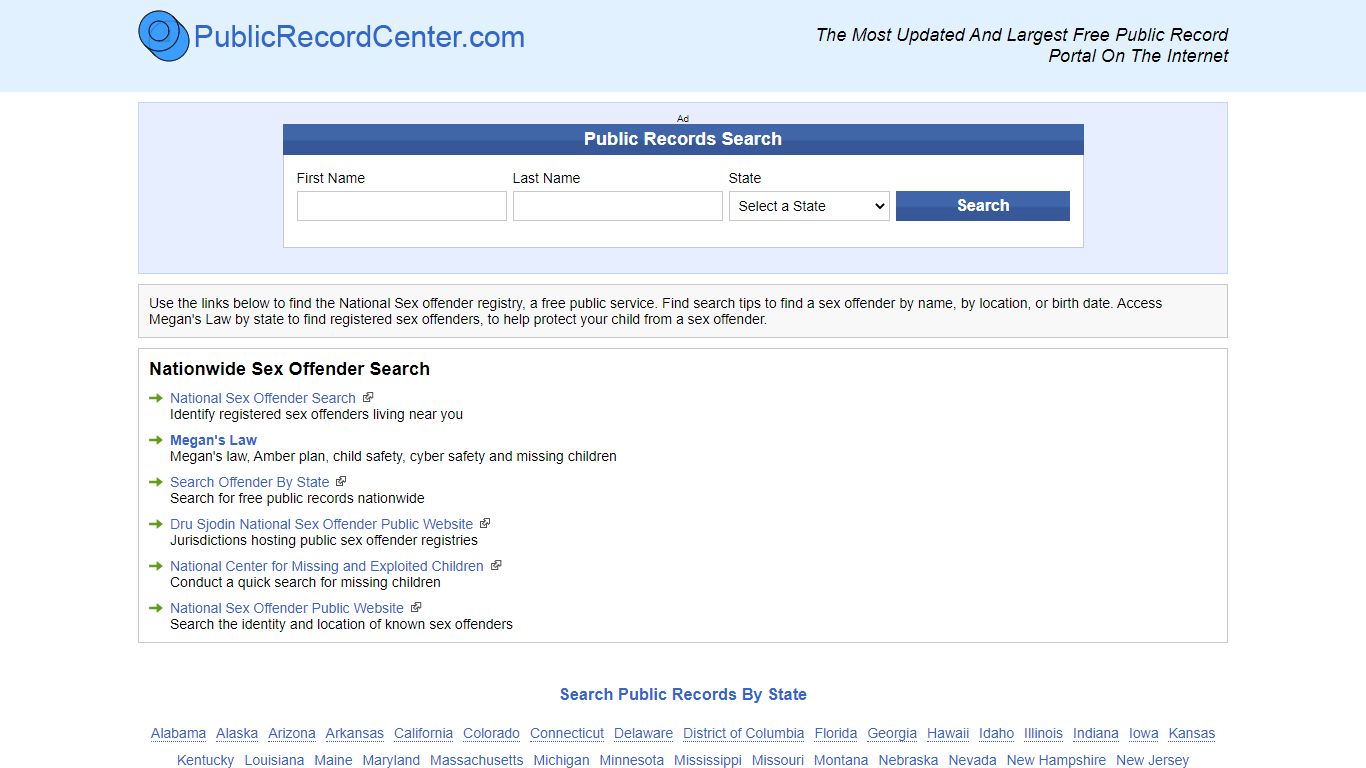Open the Select a State dropdown
Image resolution: width=1366 pixels, height=768 pixels.
[809, 206]
